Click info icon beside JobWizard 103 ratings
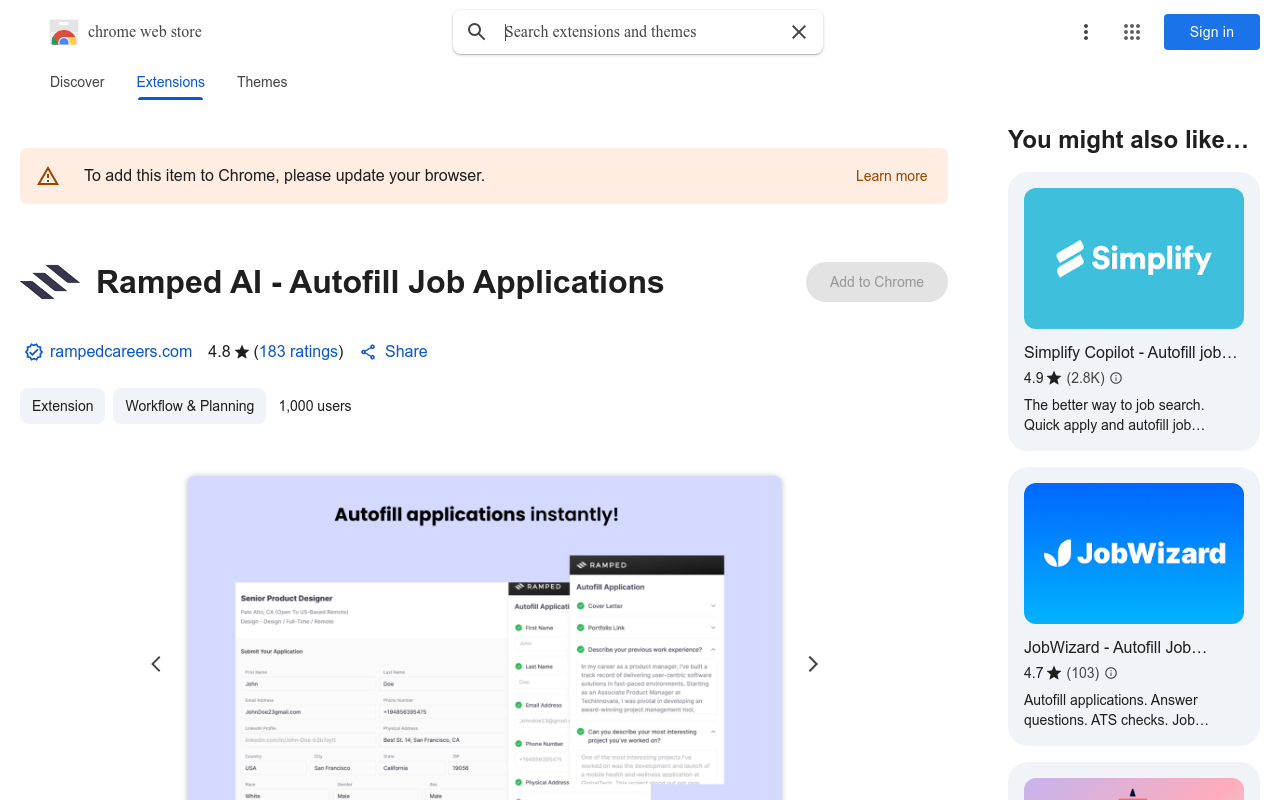Screen dimensions: 1280x800 coord(1111,673)
